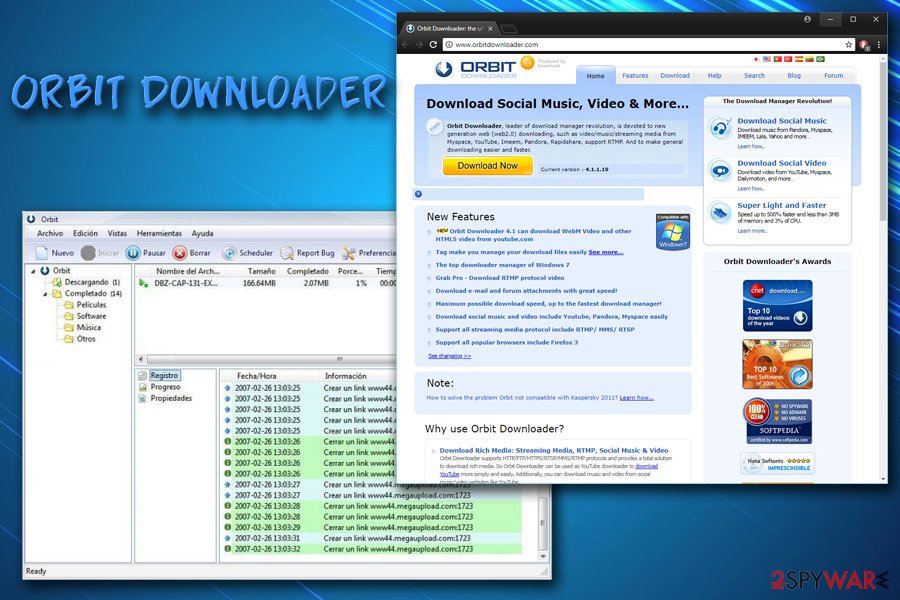900x600 pixels.
Task: Click the Fecha/Hora column header
Action: tap(256, 376)
